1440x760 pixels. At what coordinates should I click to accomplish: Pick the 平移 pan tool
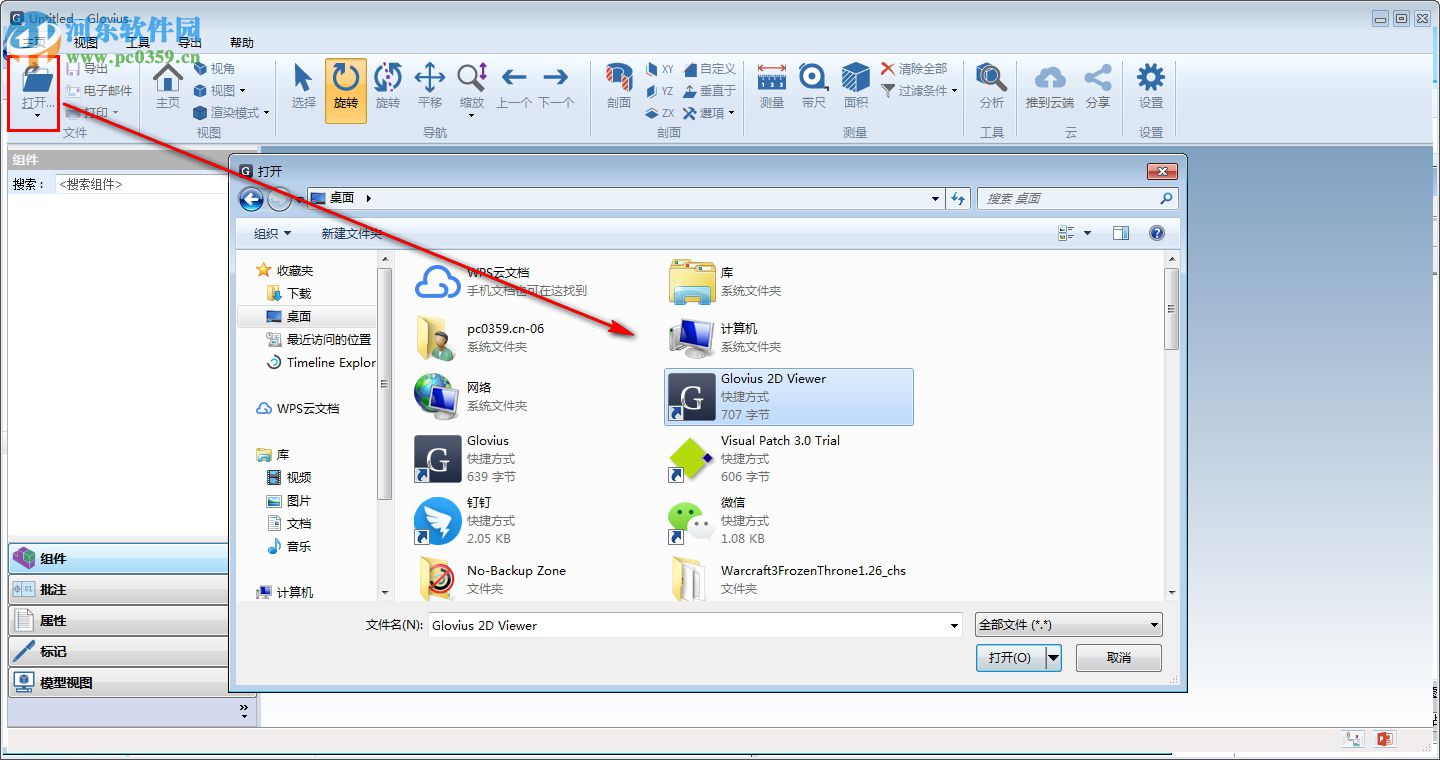click(x=430, y=86)
